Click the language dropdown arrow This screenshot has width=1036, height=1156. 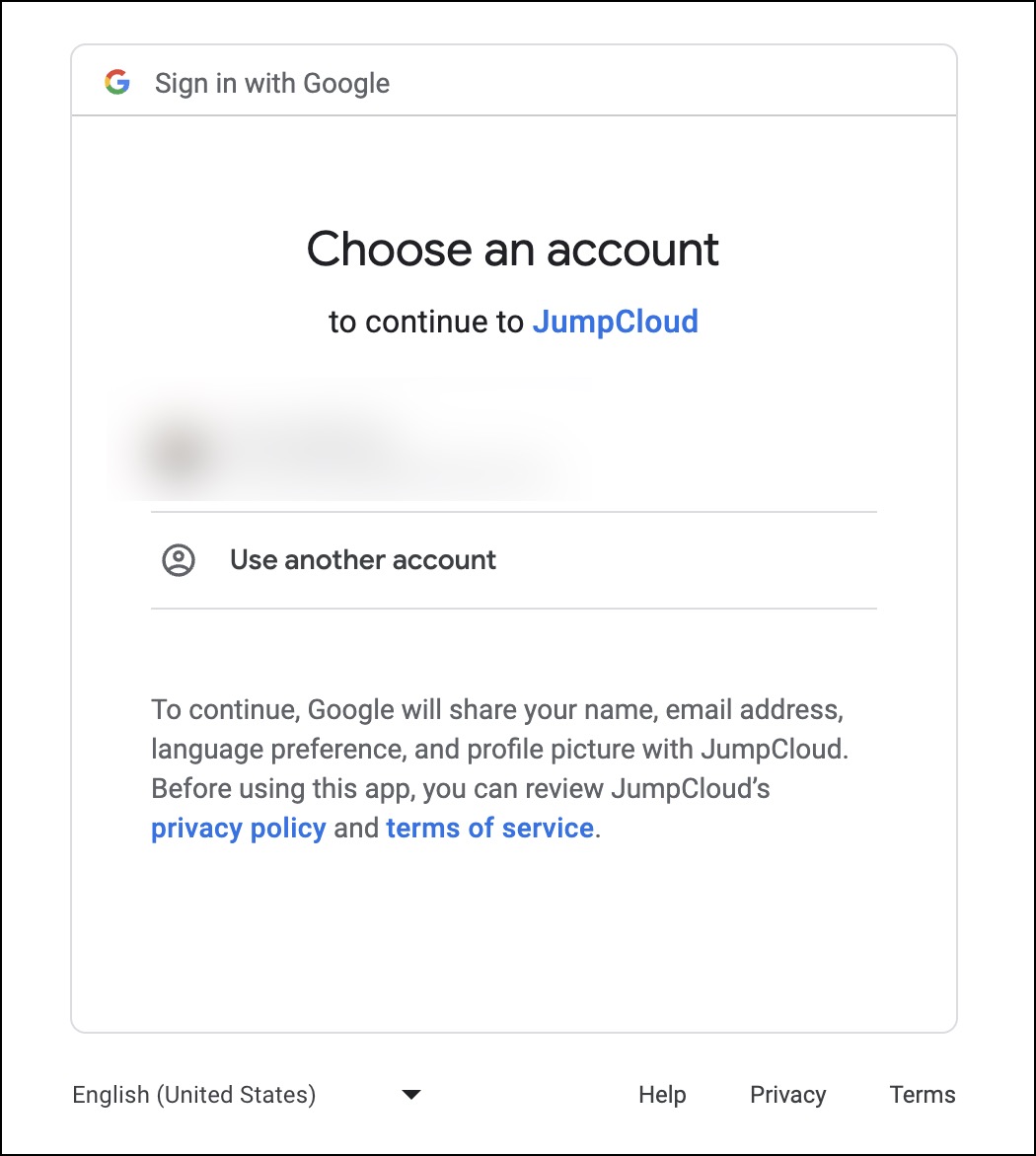click(411, 1095)
